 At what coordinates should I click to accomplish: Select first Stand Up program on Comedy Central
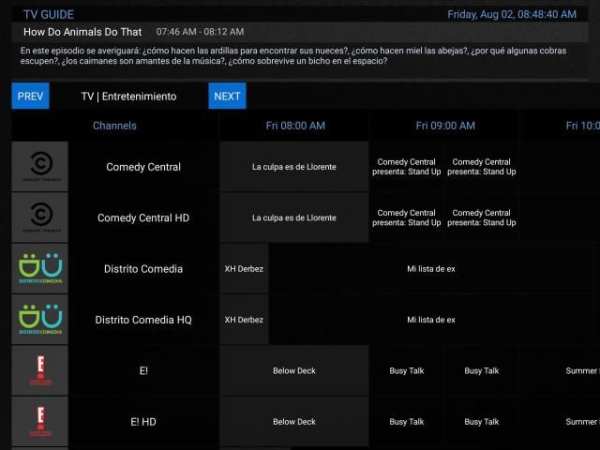(x=406, y=167)
